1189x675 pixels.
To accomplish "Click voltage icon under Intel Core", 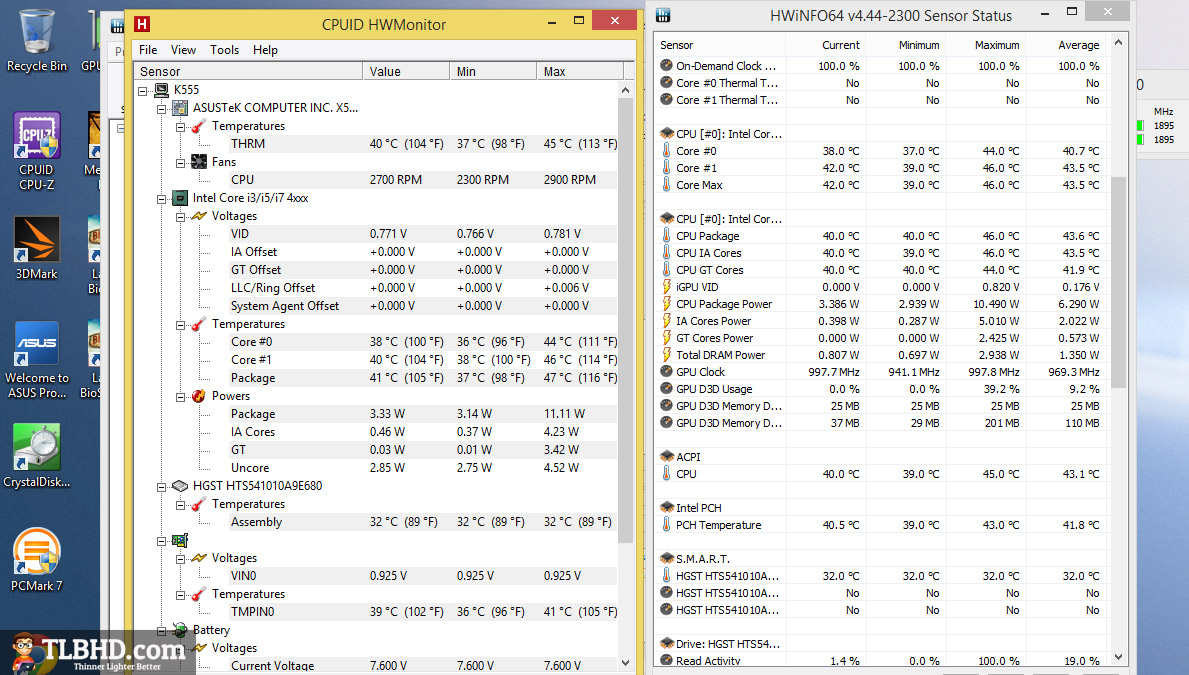I will pos(199,216).
